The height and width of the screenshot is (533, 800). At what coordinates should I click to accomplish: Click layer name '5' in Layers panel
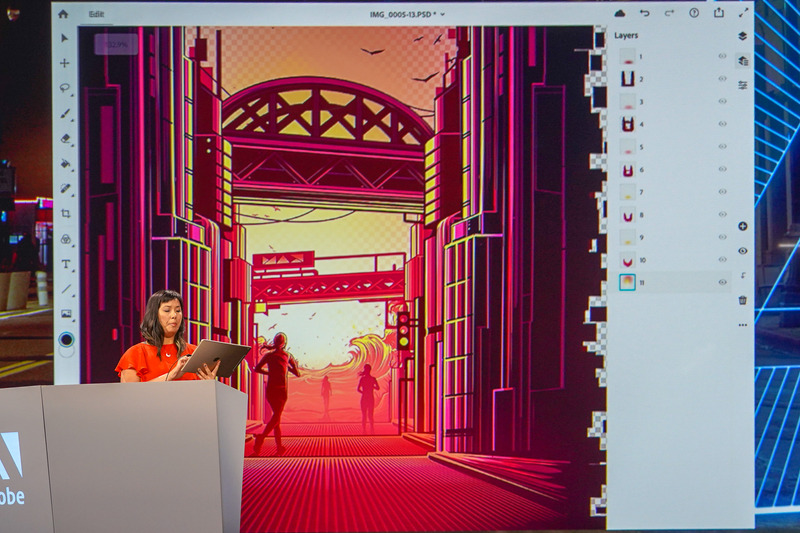(x=641, y=147)
